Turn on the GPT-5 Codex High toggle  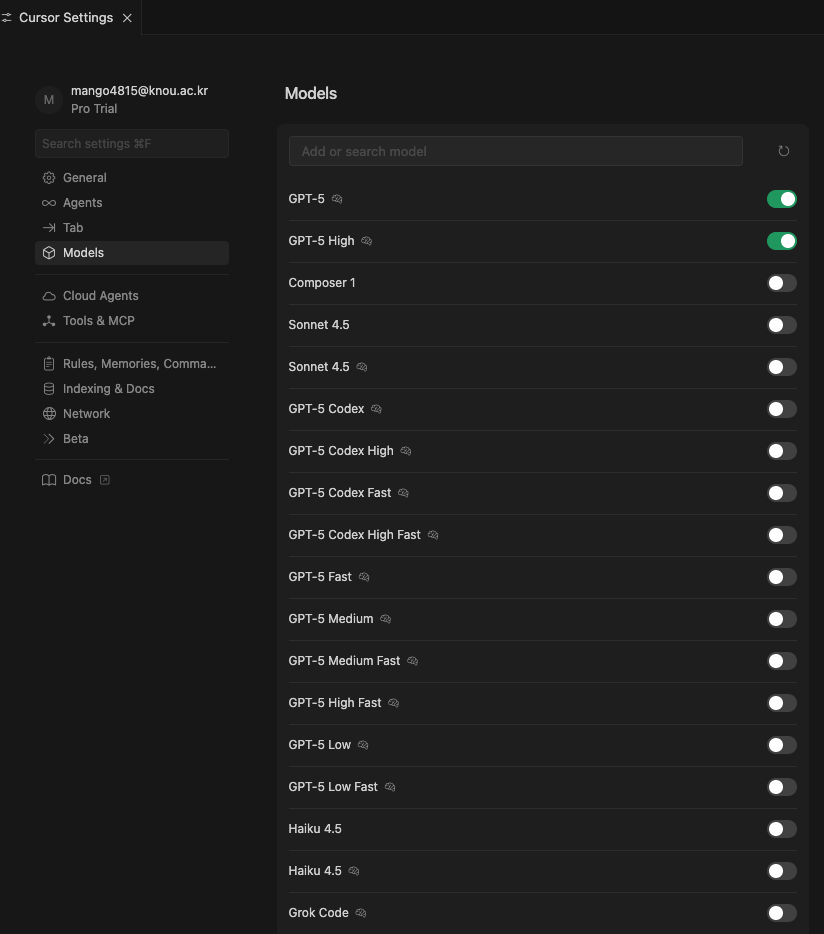coord(782,451)
